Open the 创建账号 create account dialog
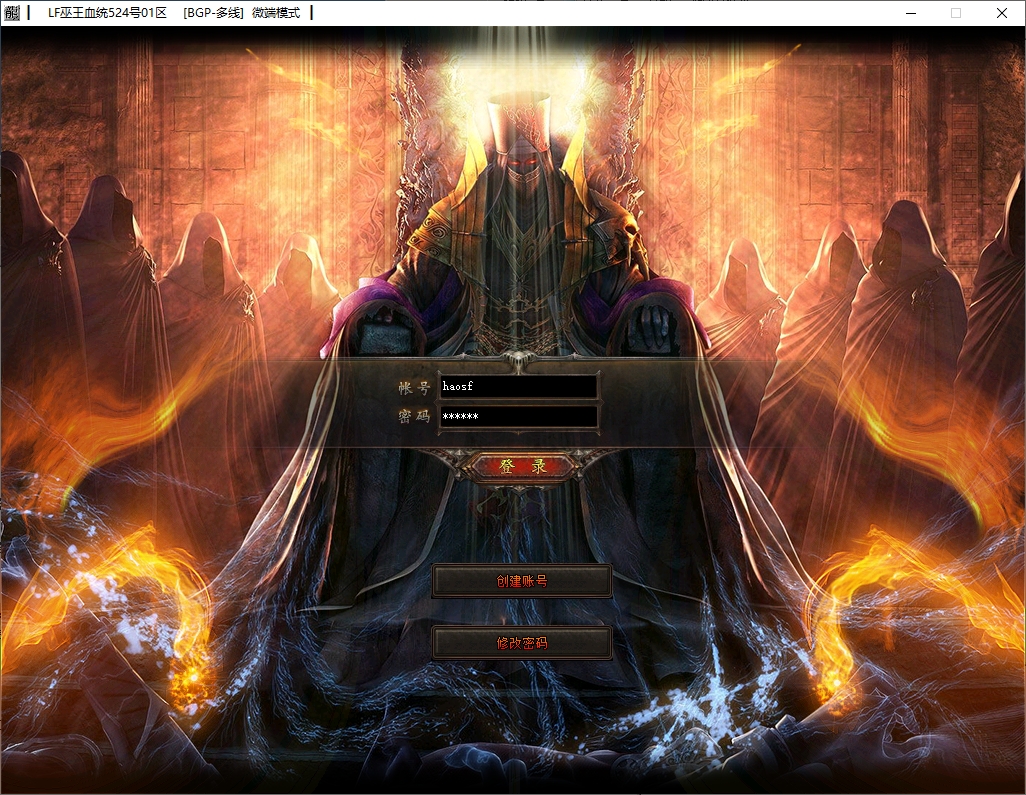This screenshot has height=795, width=1026. click(x=522, y=581)
